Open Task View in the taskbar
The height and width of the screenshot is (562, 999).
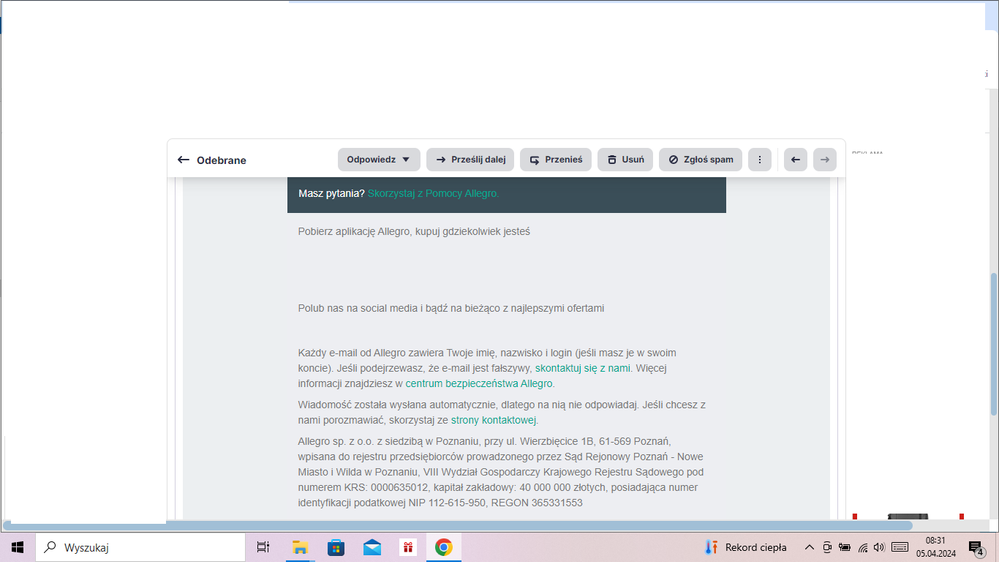pos(262,547)
